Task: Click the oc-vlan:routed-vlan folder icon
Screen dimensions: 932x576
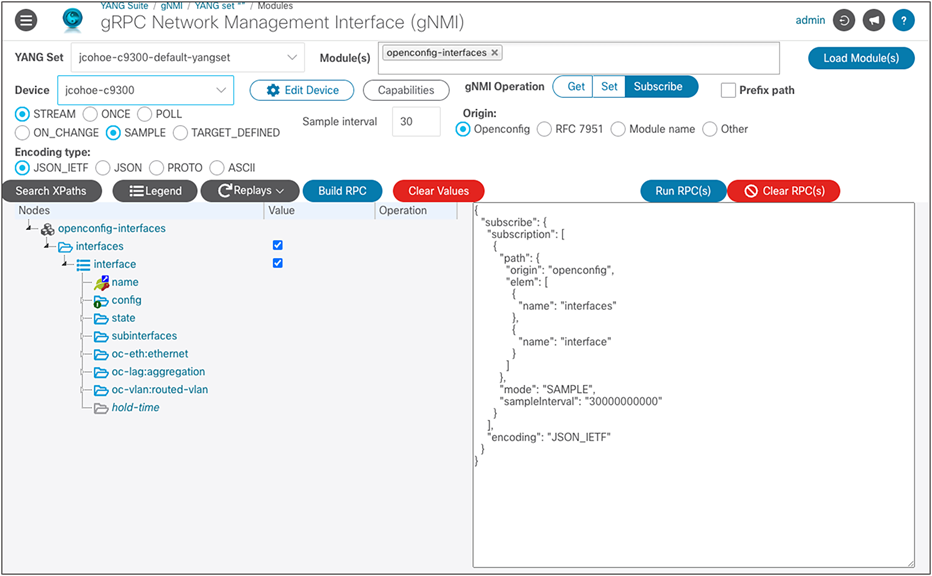Action: coord(101,390)
